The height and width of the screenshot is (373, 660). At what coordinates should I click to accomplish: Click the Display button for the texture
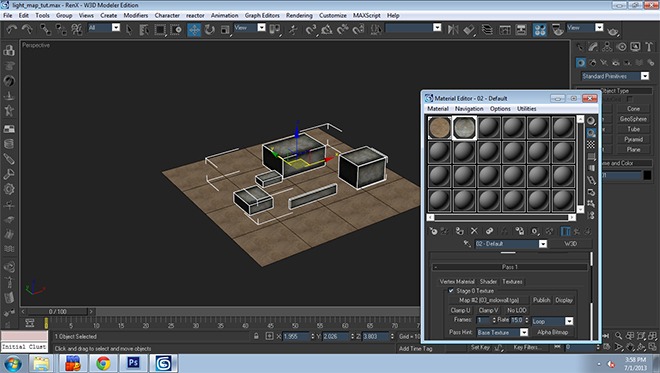[564, 300]
